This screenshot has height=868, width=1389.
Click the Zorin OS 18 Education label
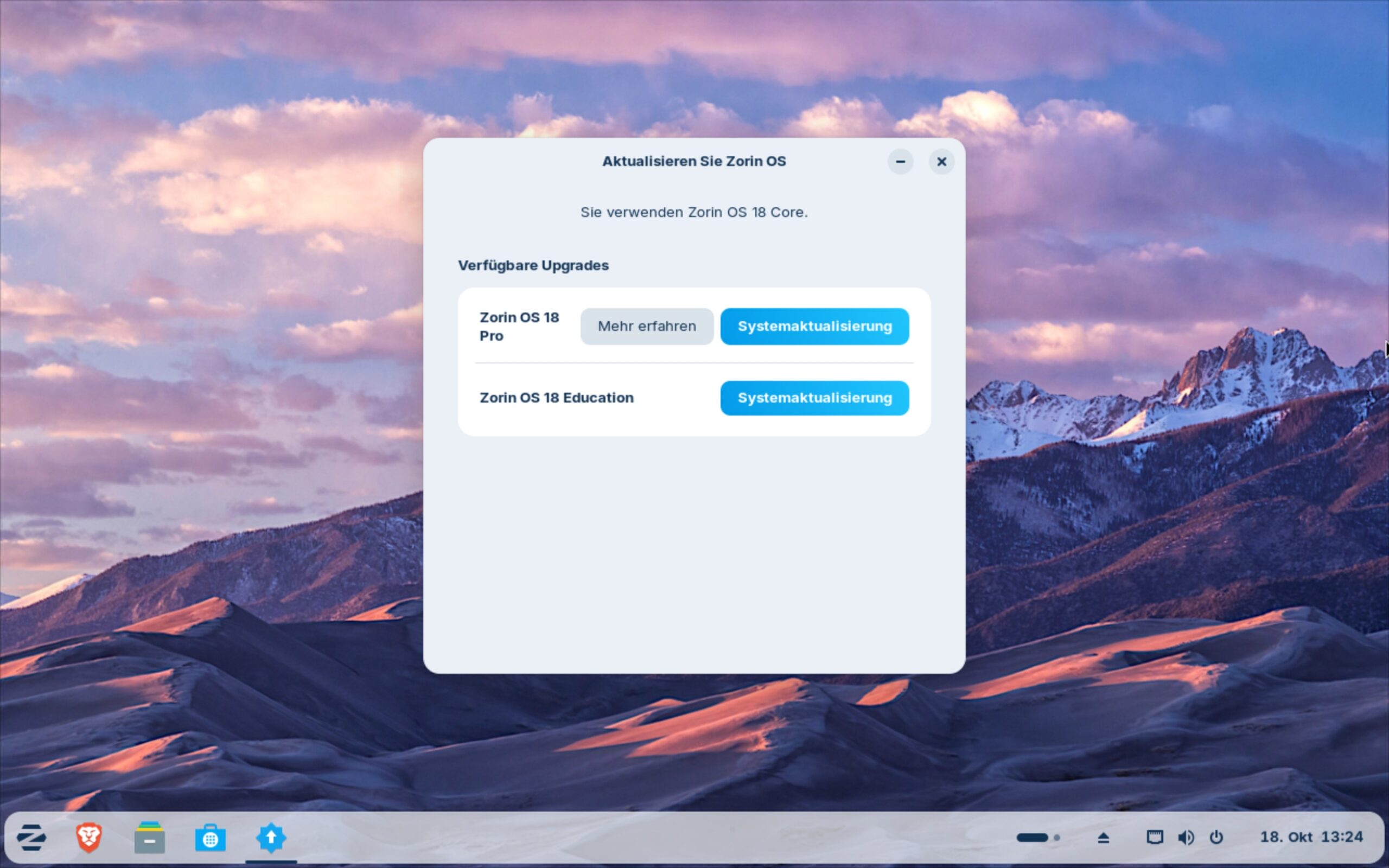[556, 398]
